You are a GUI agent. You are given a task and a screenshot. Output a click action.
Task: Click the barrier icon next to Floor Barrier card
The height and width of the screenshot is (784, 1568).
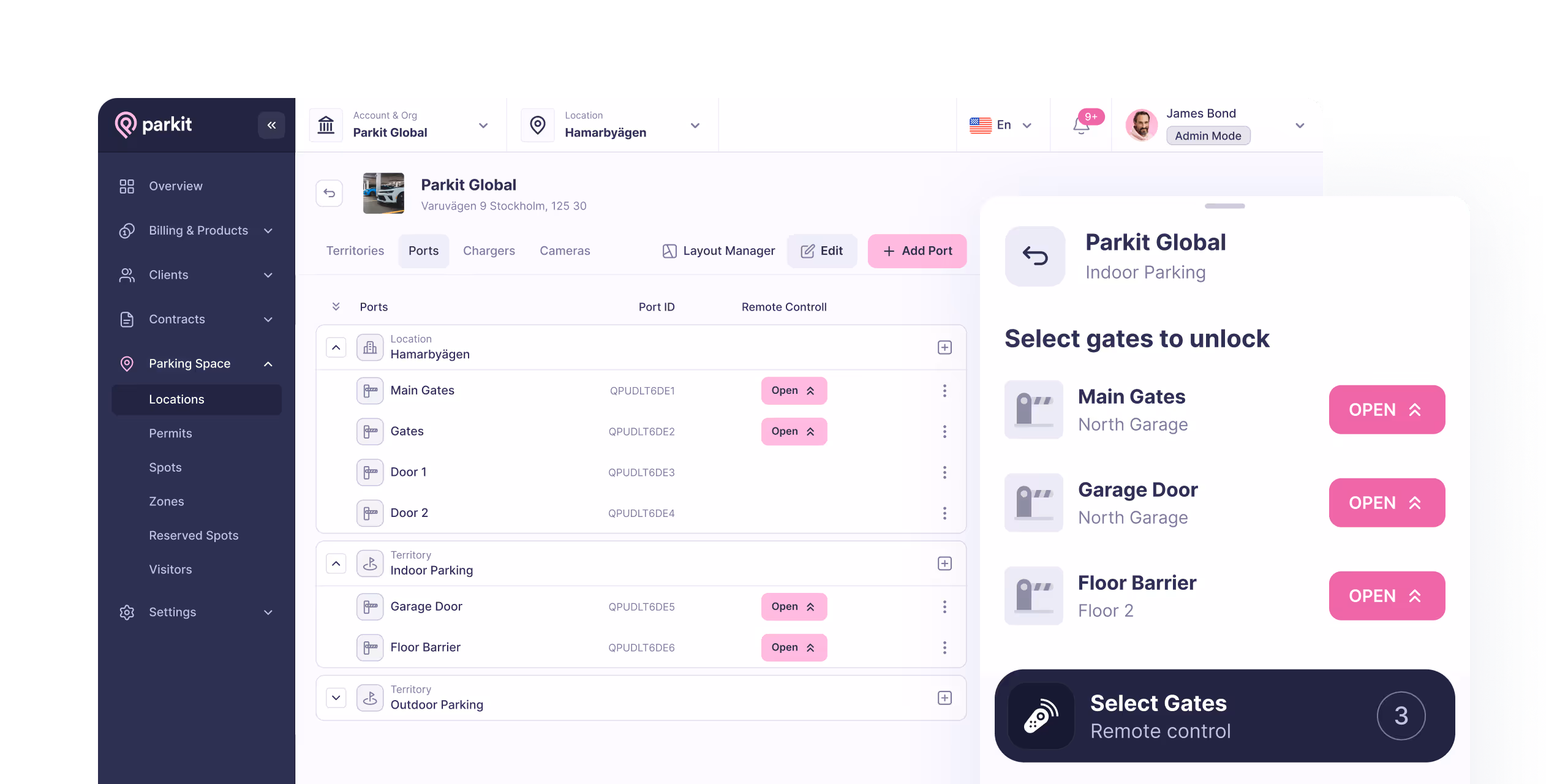pyautogui.click(x=1034, y=596)
